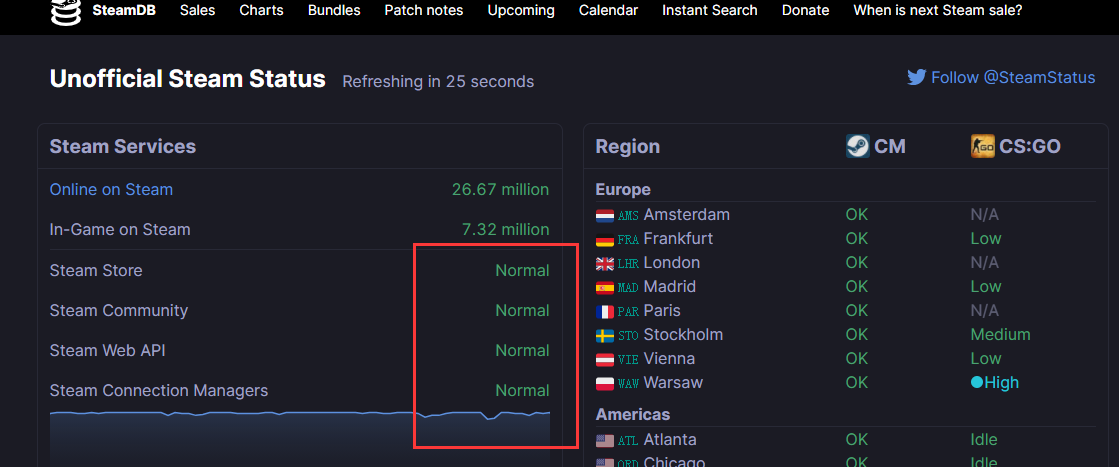Viewport: 1119px width, 467px height.
Task: Click When is next Steam sale link
Action: point(937,10)
